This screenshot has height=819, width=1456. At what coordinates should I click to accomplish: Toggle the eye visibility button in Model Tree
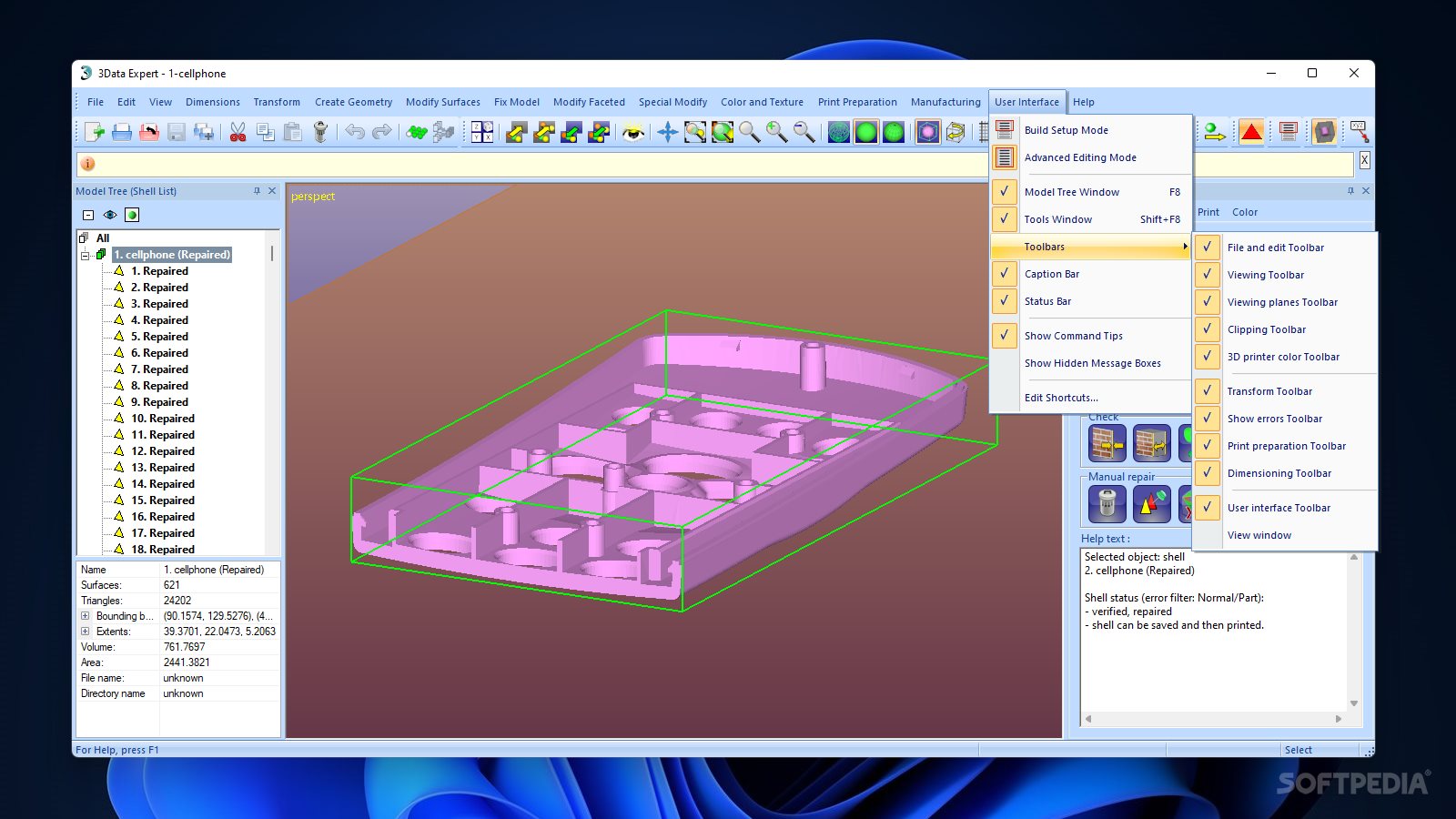click(110, 215)
